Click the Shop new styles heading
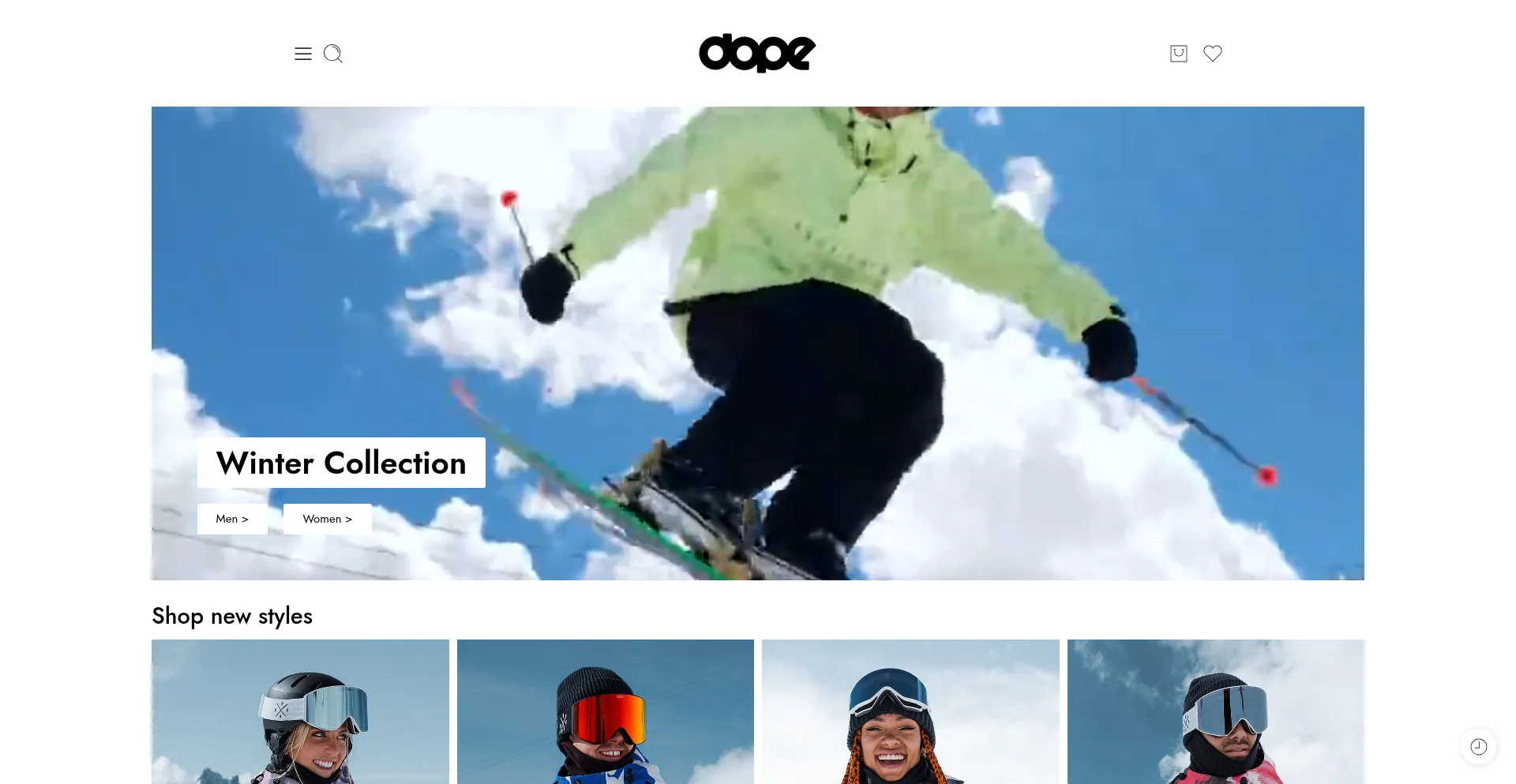This screenshot has width=1516, height=784. (232, 616)
